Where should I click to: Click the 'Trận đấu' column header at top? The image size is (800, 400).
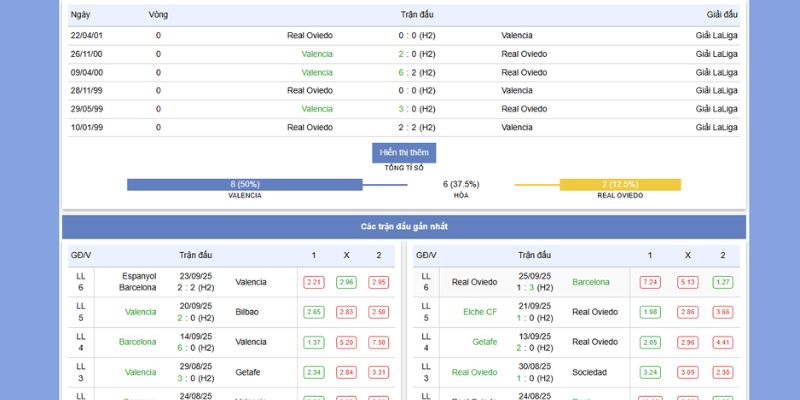point(403,15)
